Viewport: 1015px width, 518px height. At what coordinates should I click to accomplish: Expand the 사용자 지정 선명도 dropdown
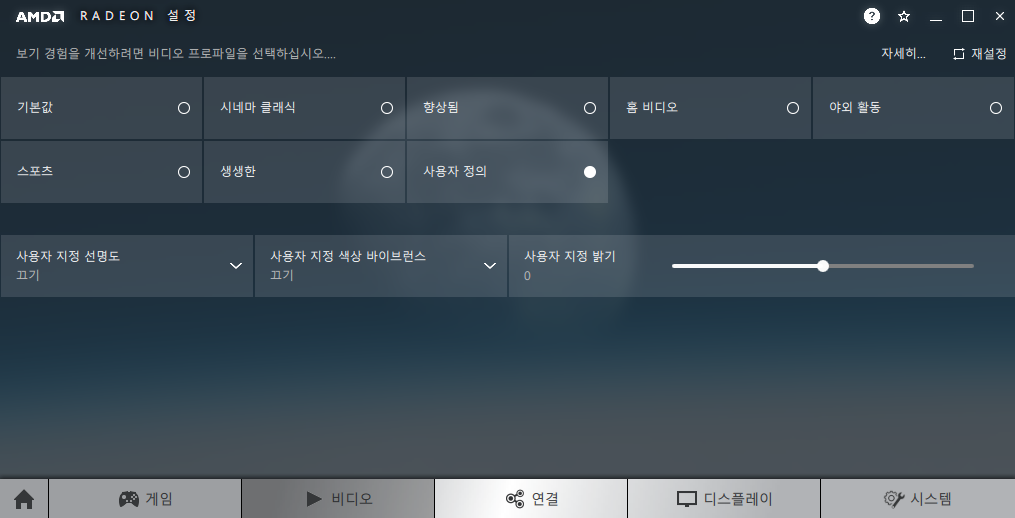tap(127, 266)
